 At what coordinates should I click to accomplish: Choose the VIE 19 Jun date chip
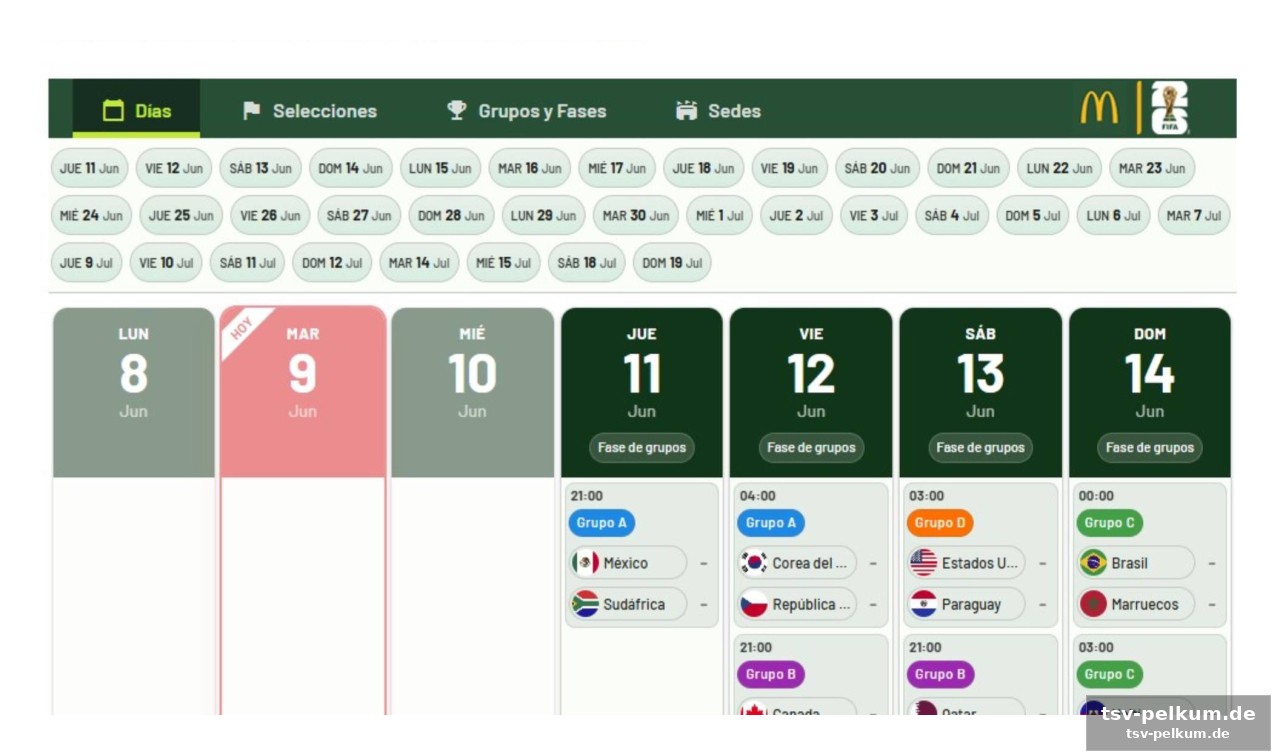click(790, 168)
